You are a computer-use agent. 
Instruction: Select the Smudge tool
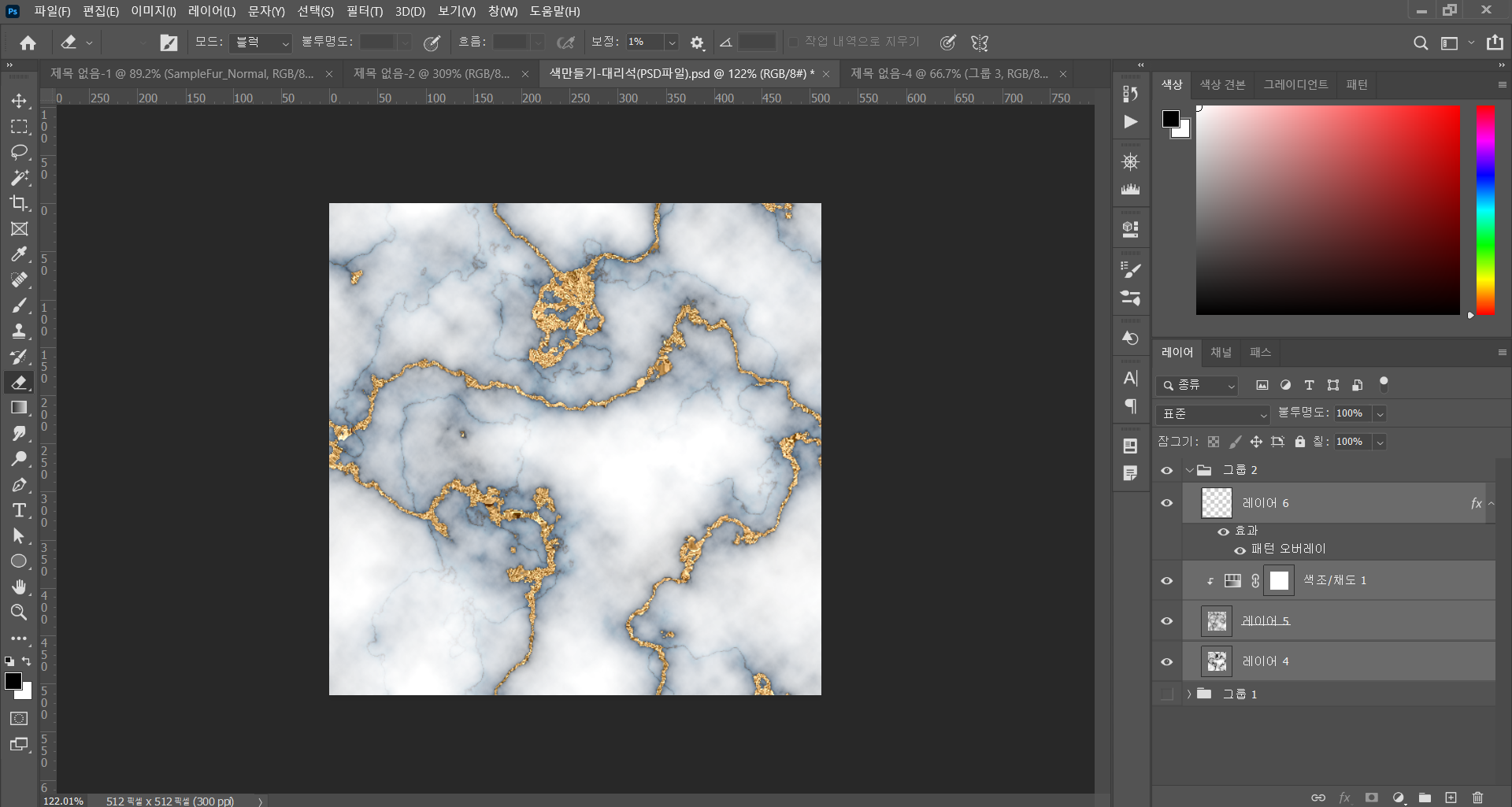pos(20,434)
